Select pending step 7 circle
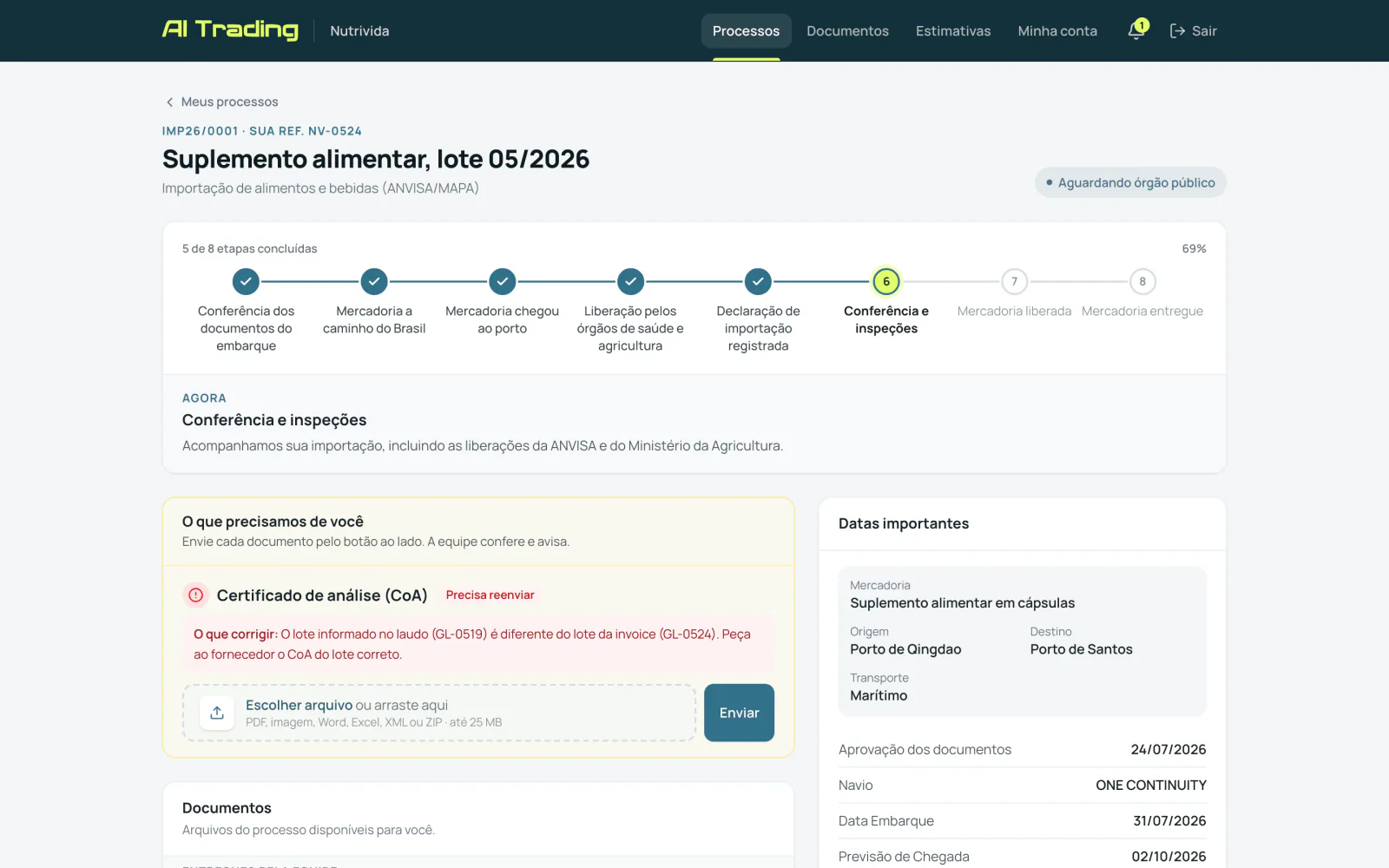Viewport: 1389px width, 868px height. click(1014, 281)
